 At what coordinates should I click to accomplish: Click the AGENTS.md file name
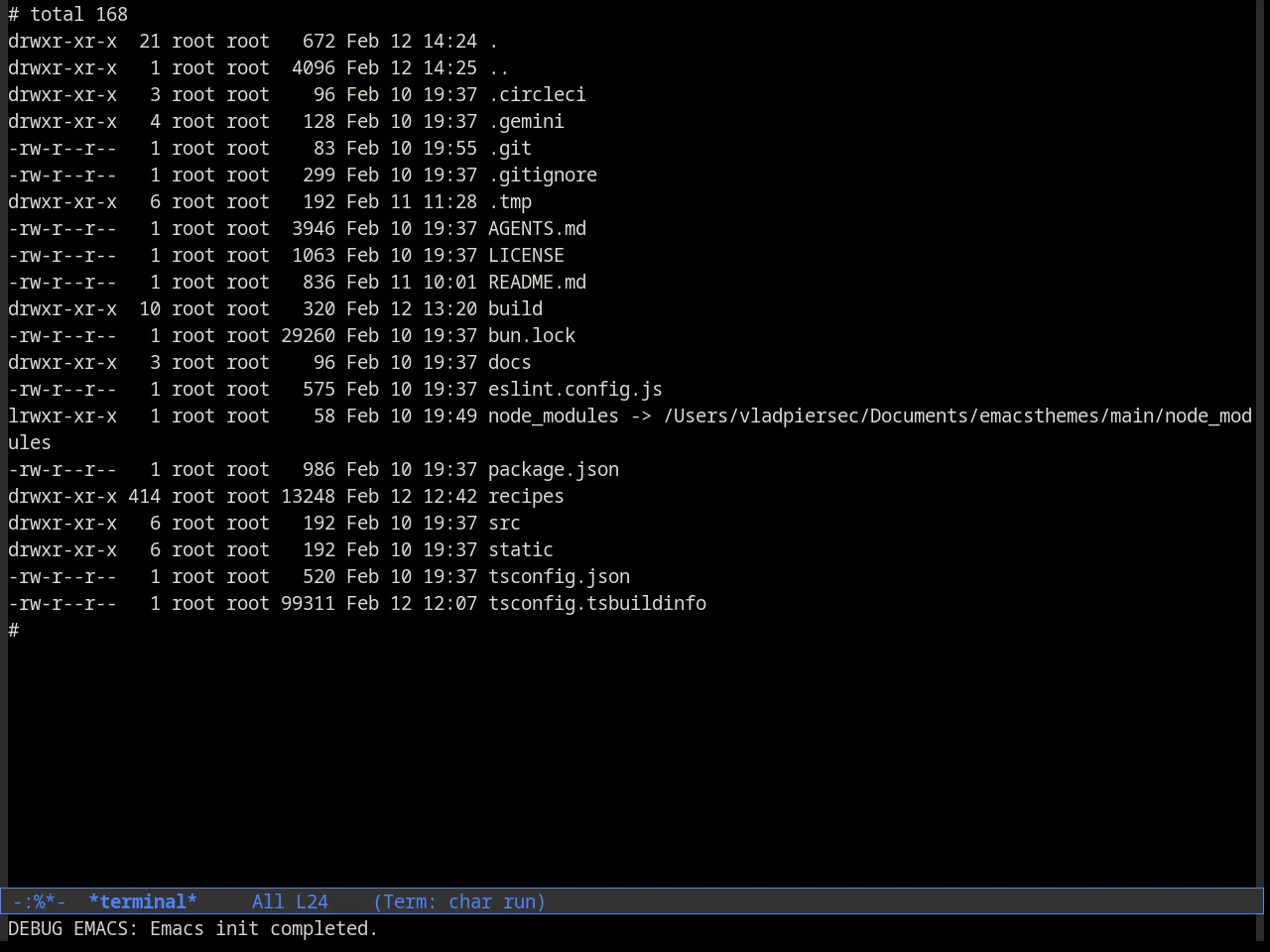coord(537,228)
